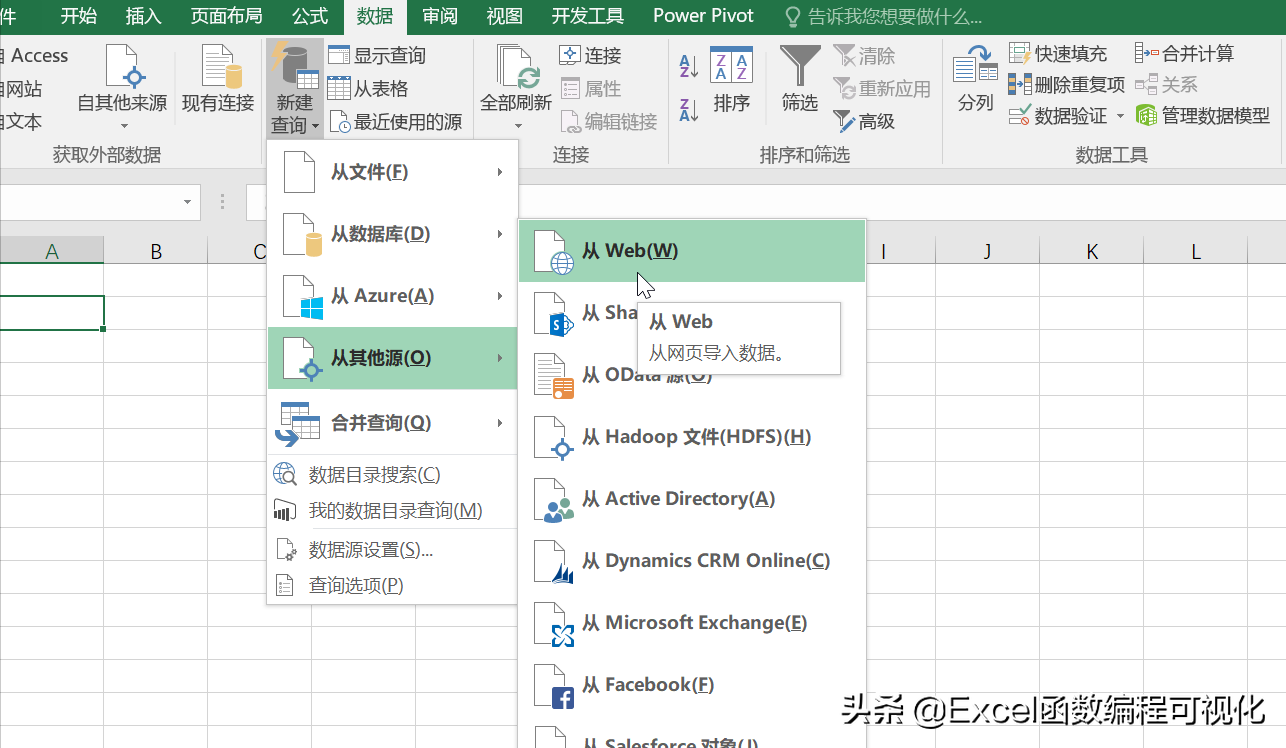Screen dimensions: 1286x748
Task: Click 数据验证 button
Action: coord(1058,116)
